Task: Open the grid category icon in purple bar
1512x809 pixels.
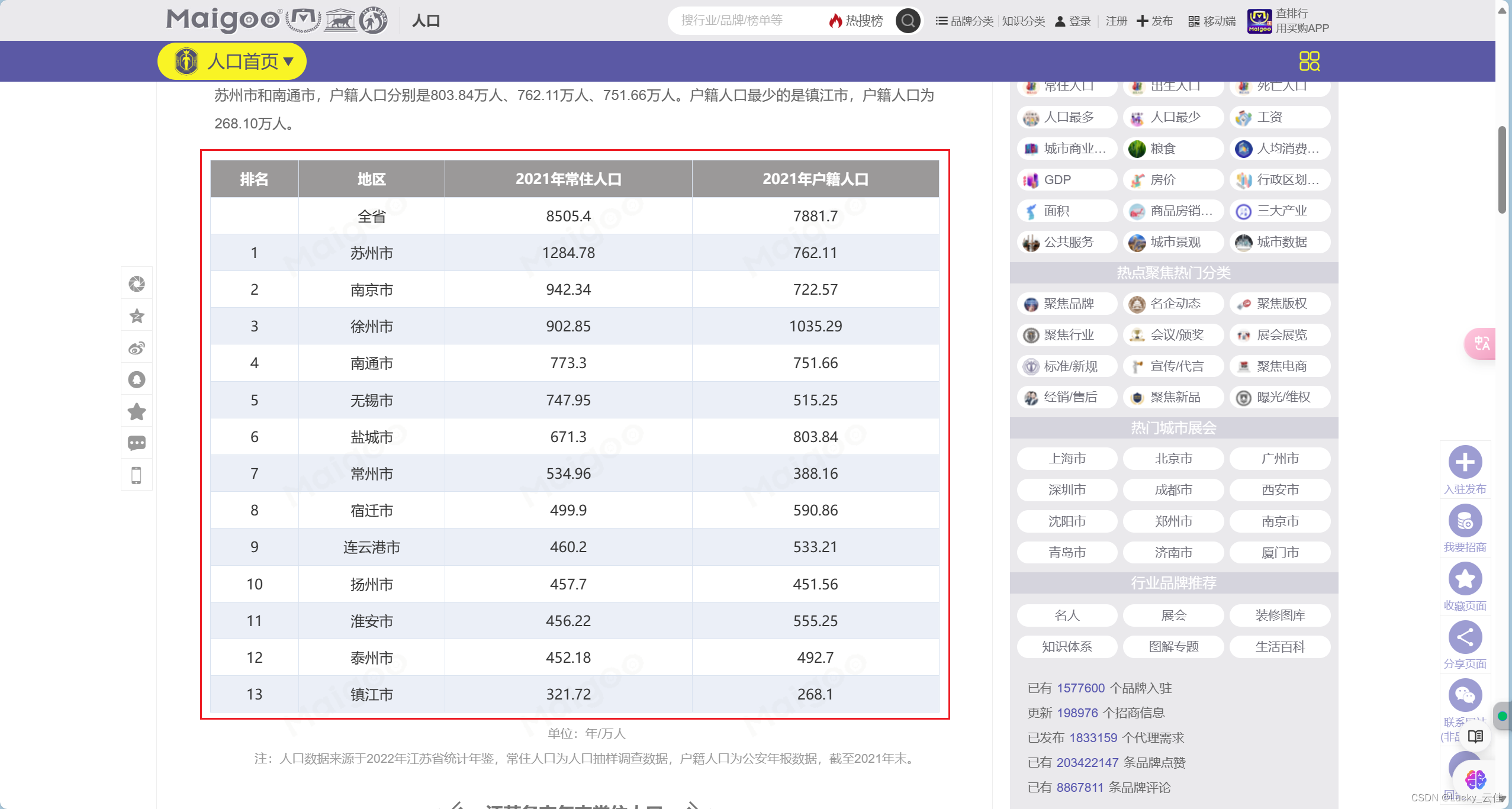Action: pyautogui.click(x=1309, y=61)
